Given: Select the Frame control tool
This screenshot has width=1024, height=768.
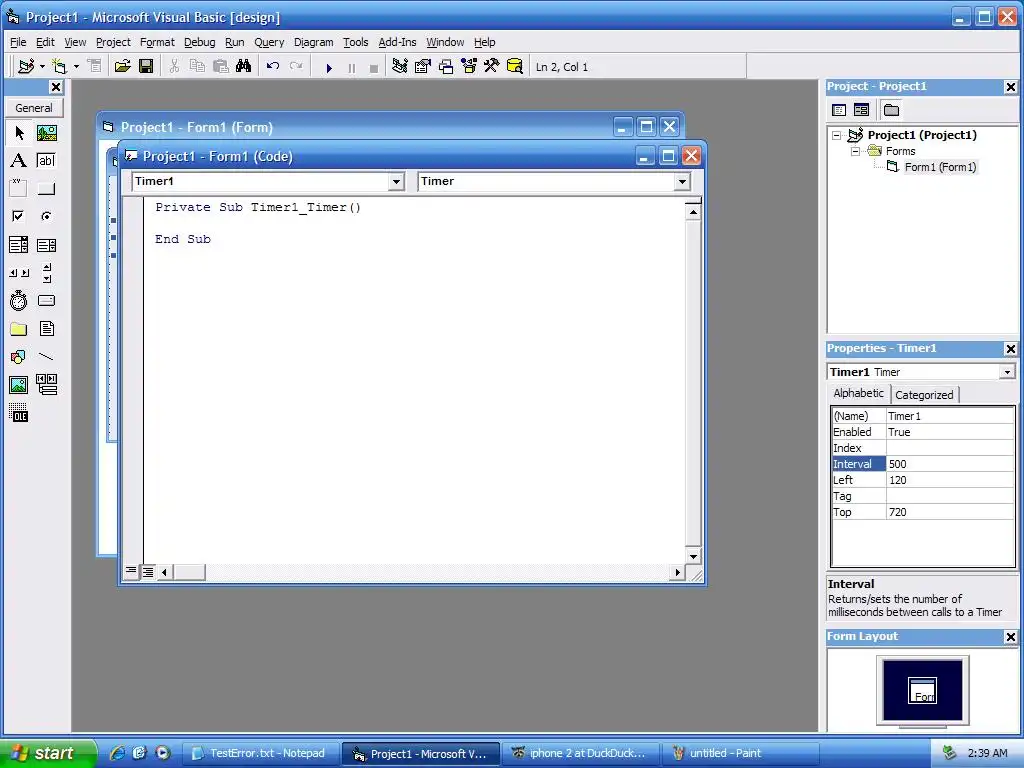Looking at the screenshot, I should [x=19, y=188].
